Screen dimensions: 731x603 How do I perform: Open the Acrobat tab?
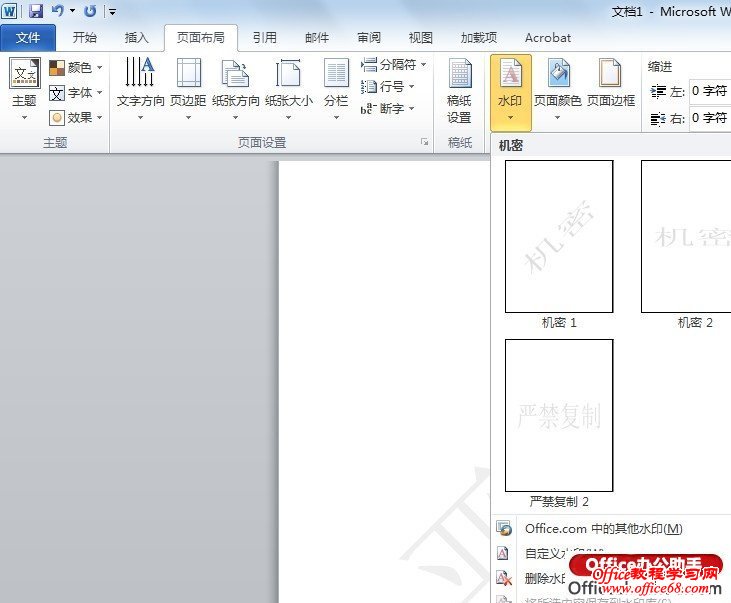(x=548, y=38)
